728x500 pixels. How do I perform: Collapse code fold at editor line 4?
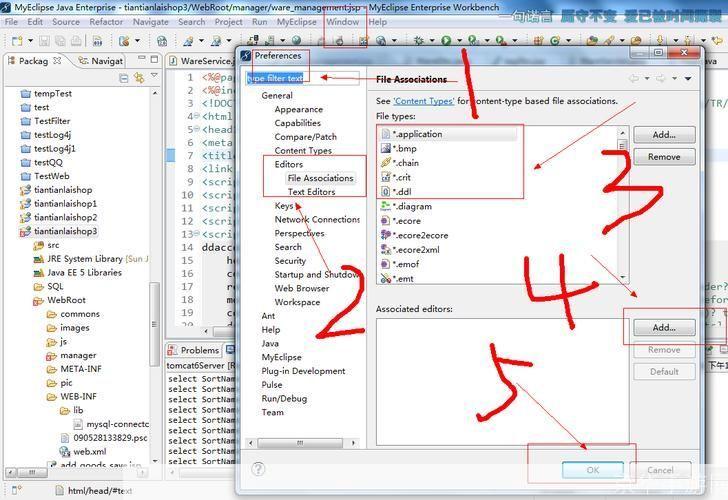197,116
